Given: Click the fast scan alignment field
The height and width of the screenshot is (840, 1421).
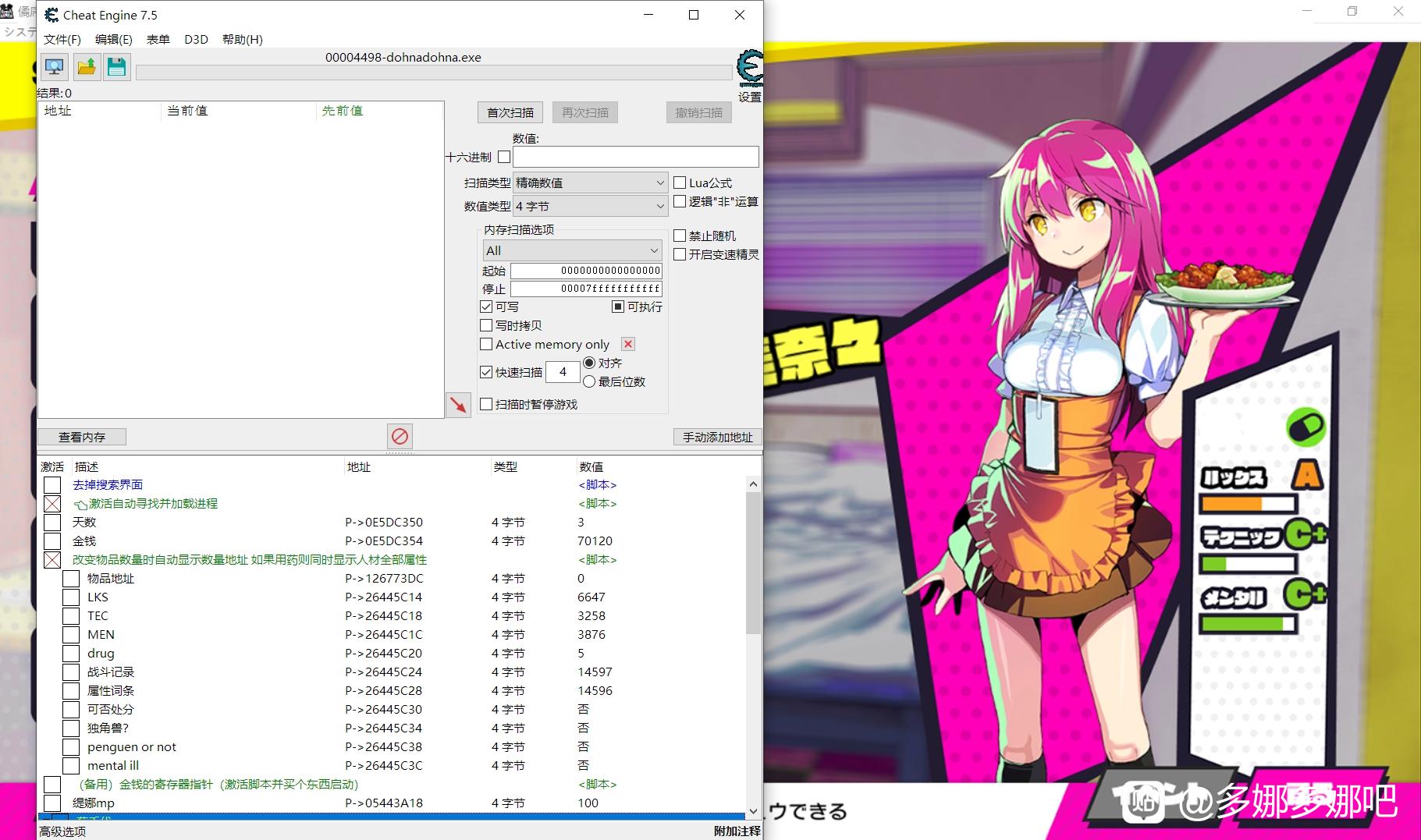Looking at the screenshot, I should [563, 372].
